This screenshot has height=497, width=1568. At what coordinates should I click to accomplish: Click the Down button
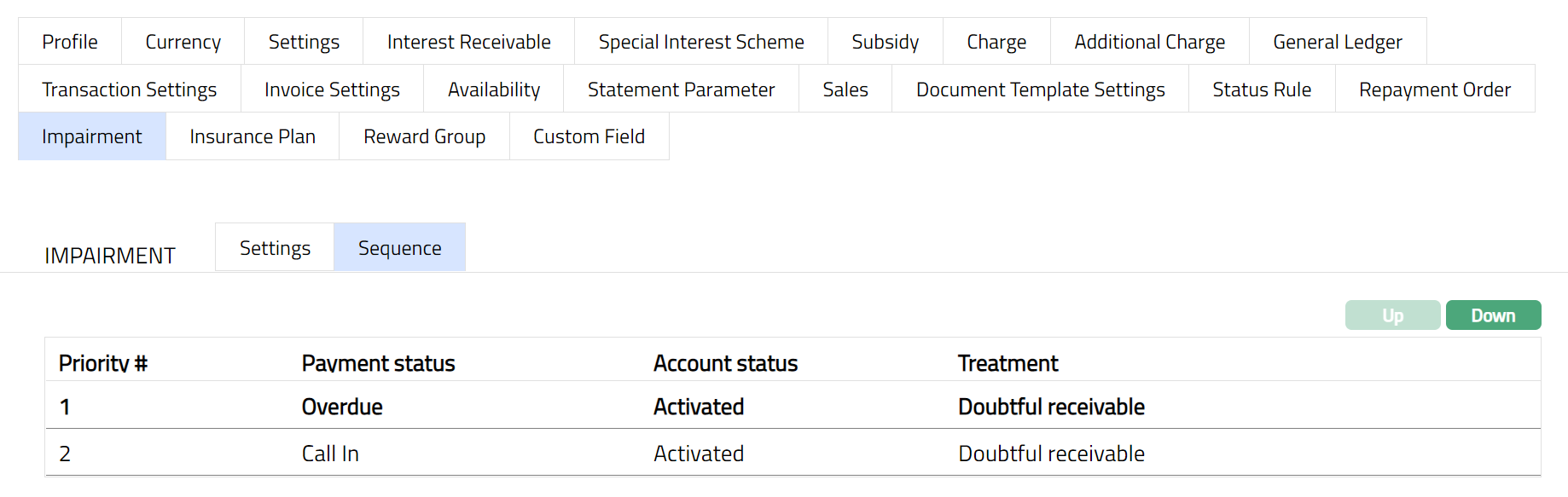click(x=1493, y=315)
